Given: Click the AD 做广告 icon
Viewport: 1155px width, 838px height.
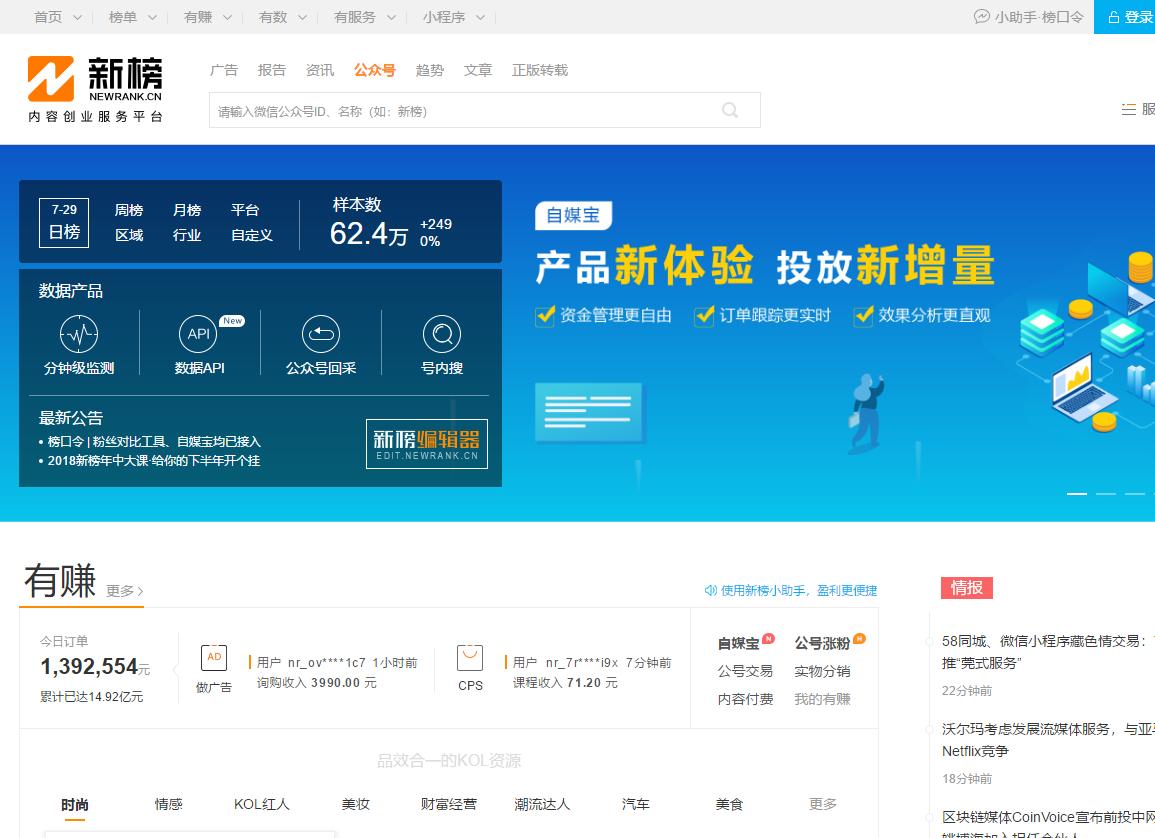Looking at the screenshot, I should (214, 658).
